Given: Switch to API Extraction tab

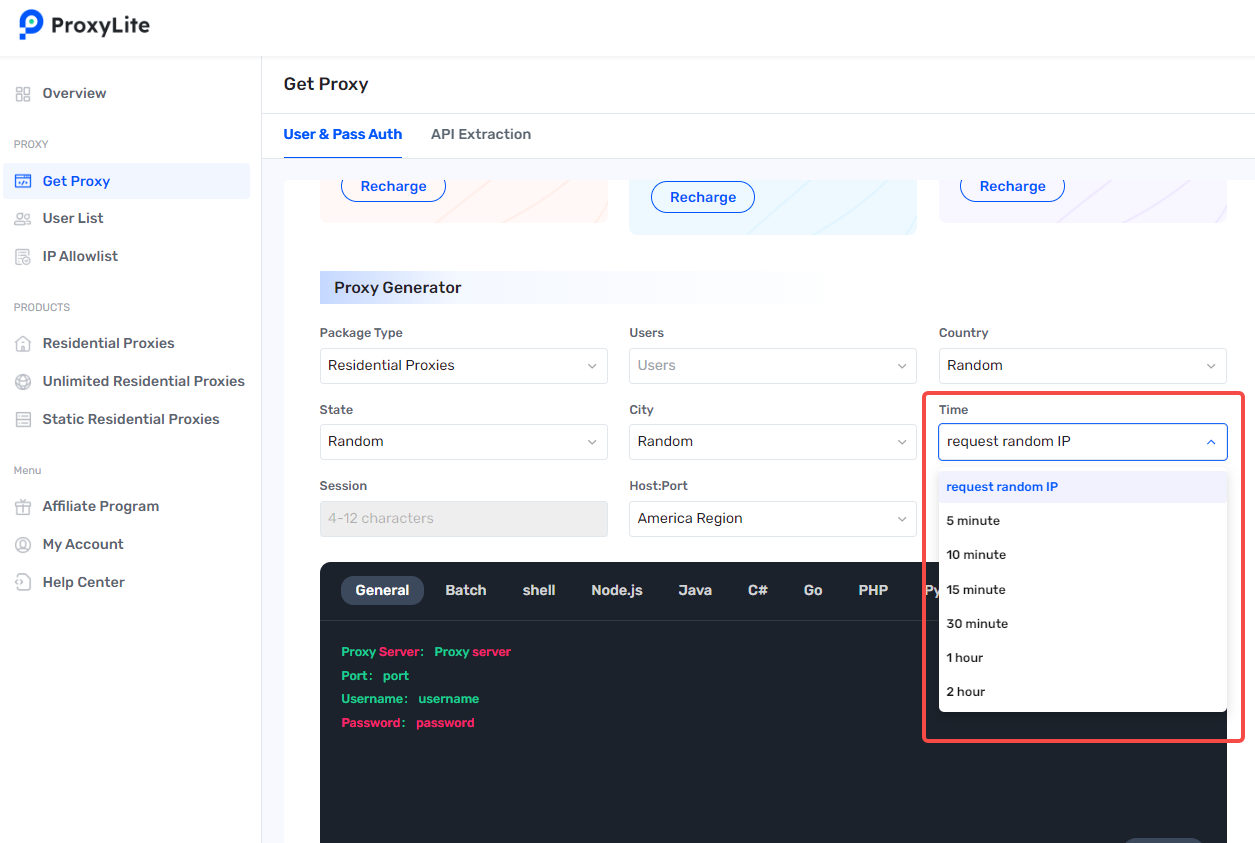Looking at the screenshot, I should (481, 134).
